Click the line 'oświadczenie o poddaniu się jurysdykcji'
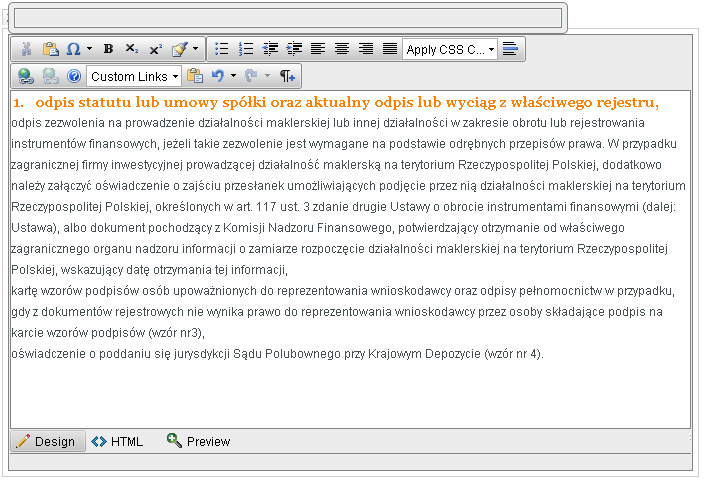The height and width of the screenshot is (483, 708). (277, 354)
